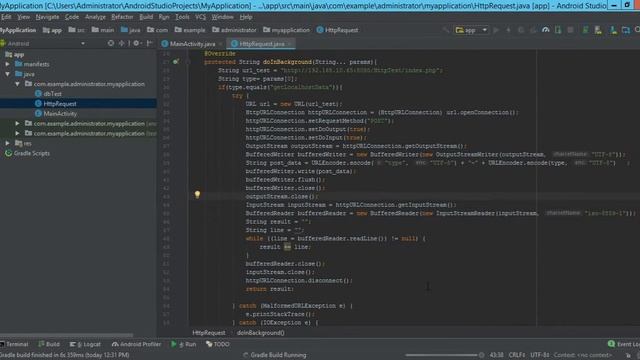Image resolution: width=640 pixels, height=360 pixels.
Task: Click the Project panel horizontal scrollbar
Action: (67, 335)
